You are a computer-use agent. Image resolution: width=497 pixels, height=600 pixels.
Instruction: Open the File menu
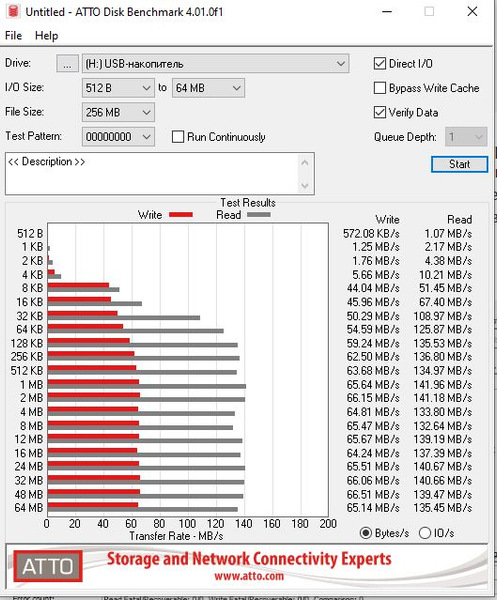coord(13,36)
